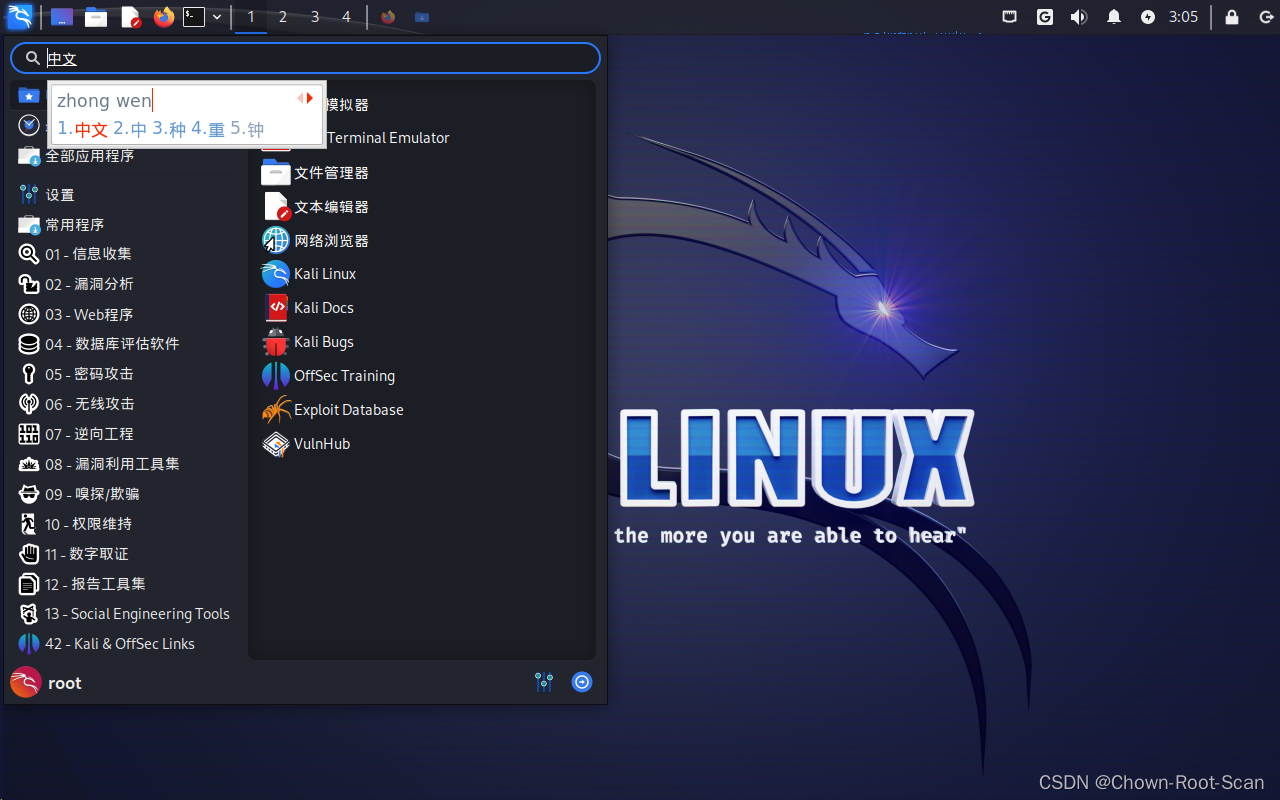Click the power manager lightning icon
This screenshot has height=800, width=1280.
(1148, 17)
